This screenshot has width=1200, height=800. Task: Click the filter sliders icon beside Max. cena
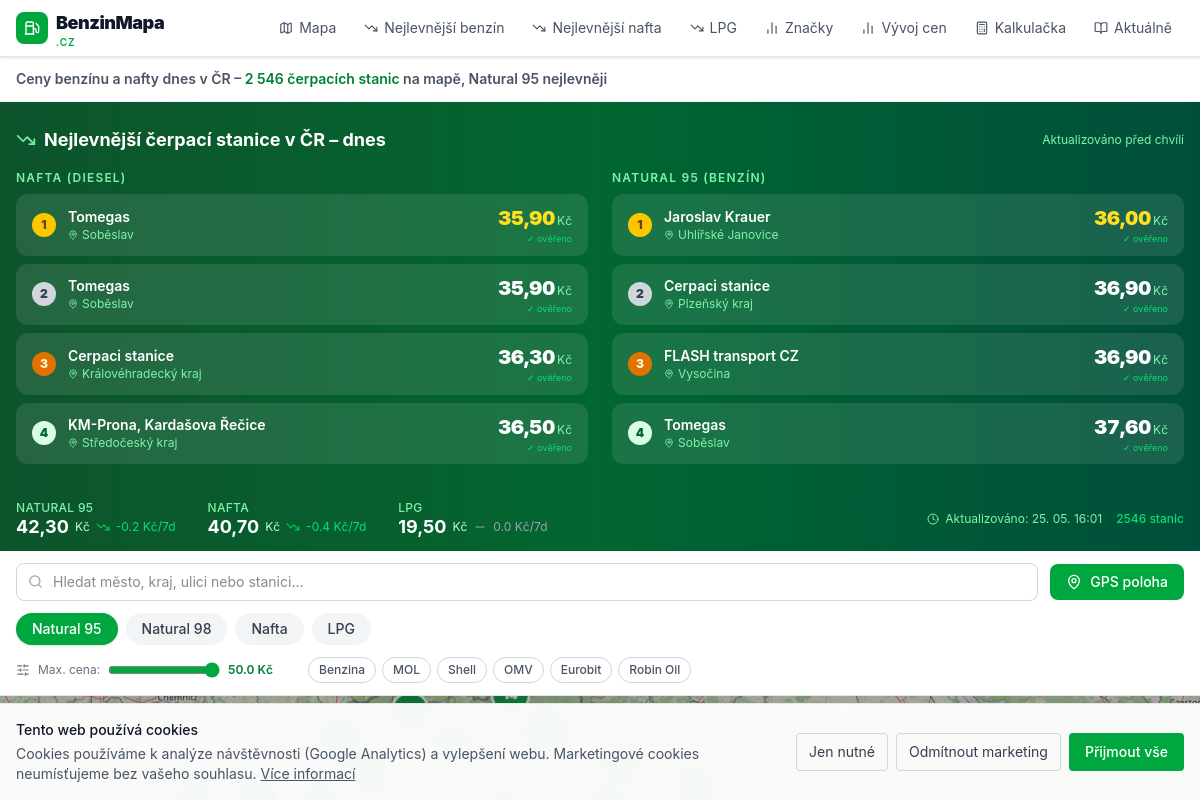click(23, 670)
